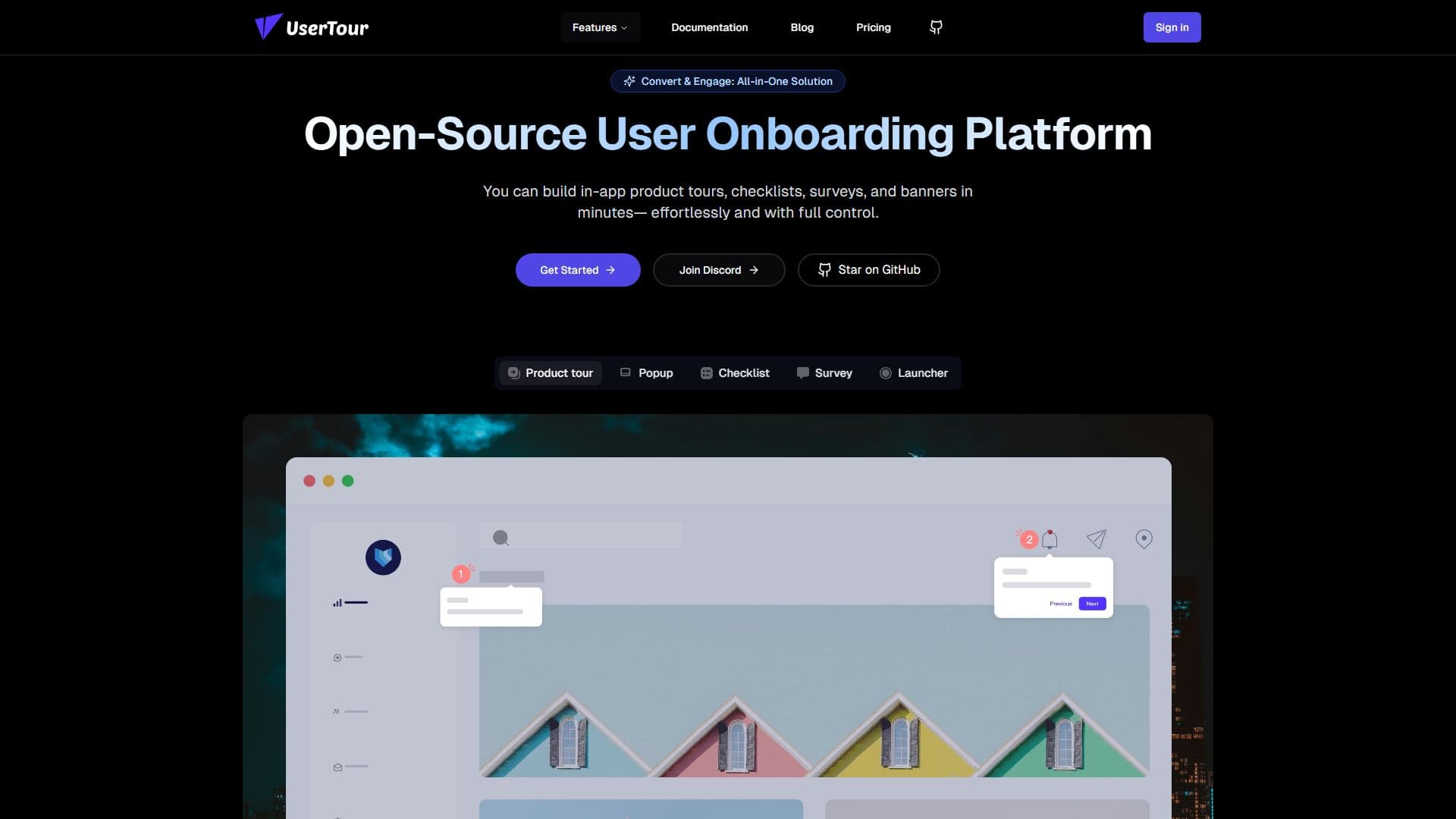1456x819 pixels.
Task: Open Convert & Engage announcement badge
Action: tap(727, 81)
